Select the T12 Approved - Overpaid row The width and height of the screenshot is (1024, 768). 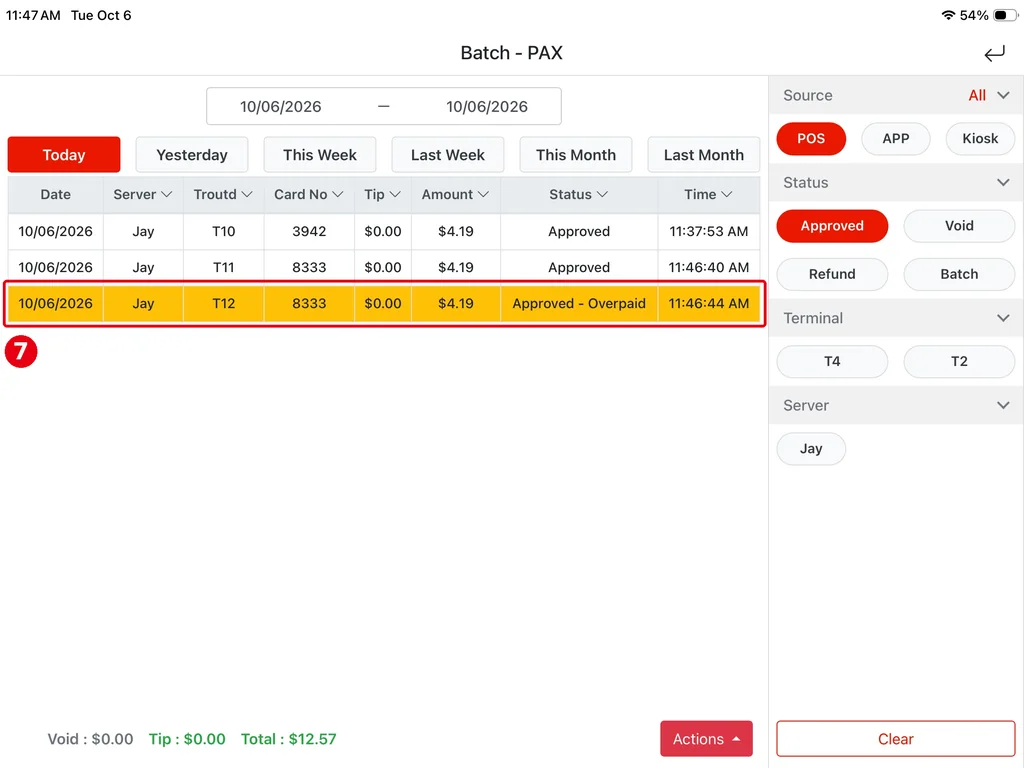coord(384,304)
